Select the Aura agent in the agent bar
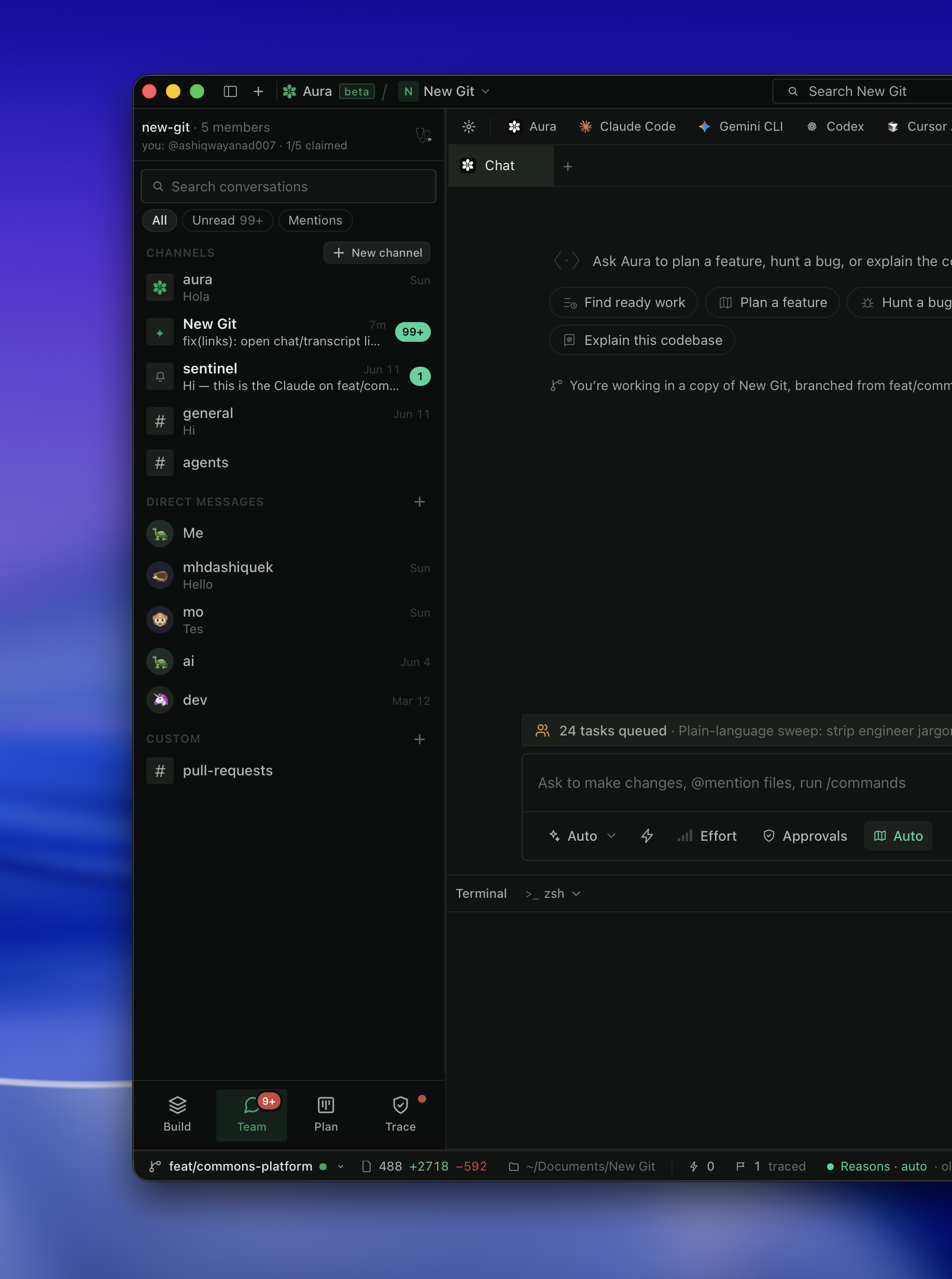This screenshot has height=1279, width=952. 532,127
